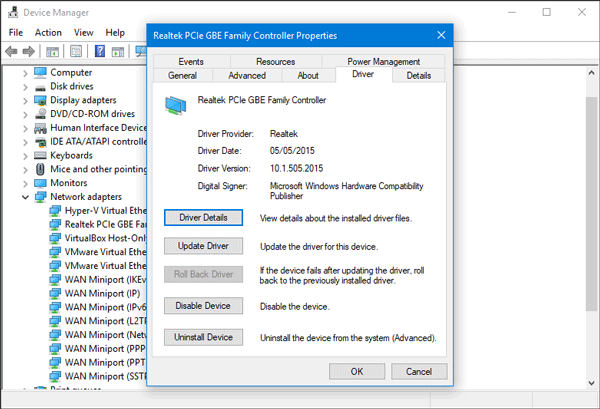Switch to the Resources tab
This screenshot has width=600, height=409.
tap(276, 62)
